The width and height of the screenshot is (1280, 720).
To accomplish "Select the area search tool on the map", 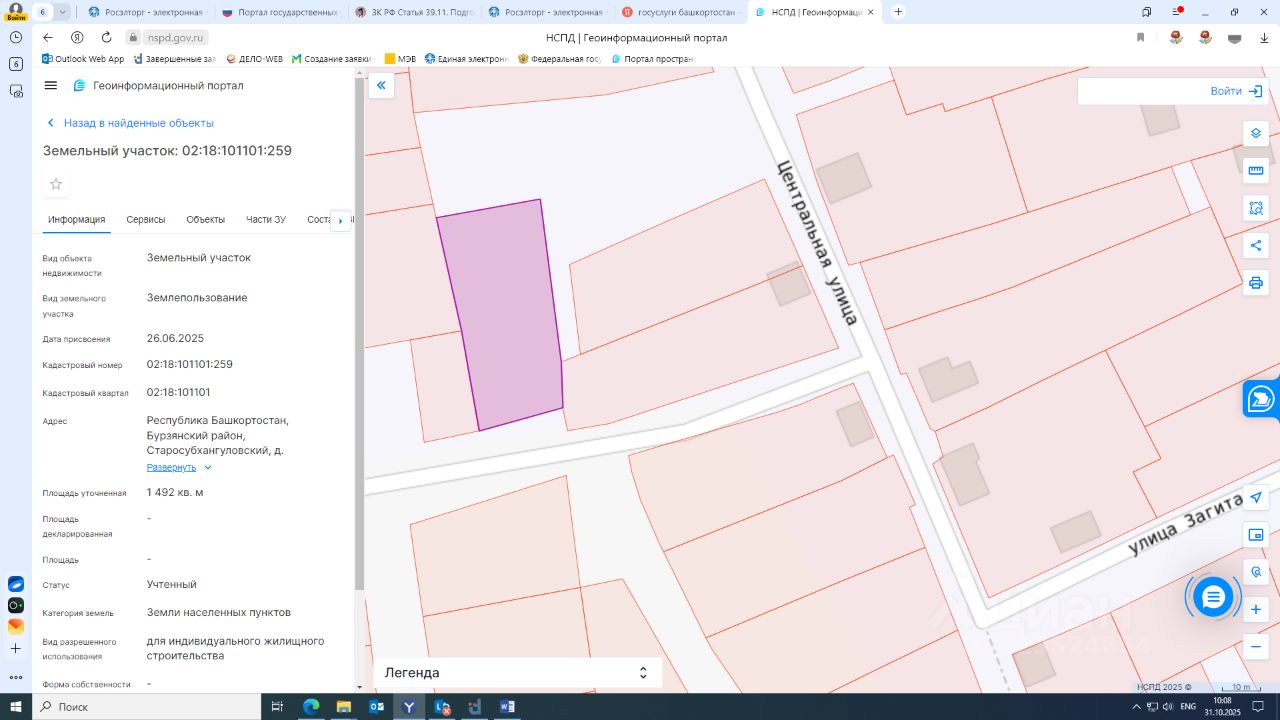I will [1256, 208].
